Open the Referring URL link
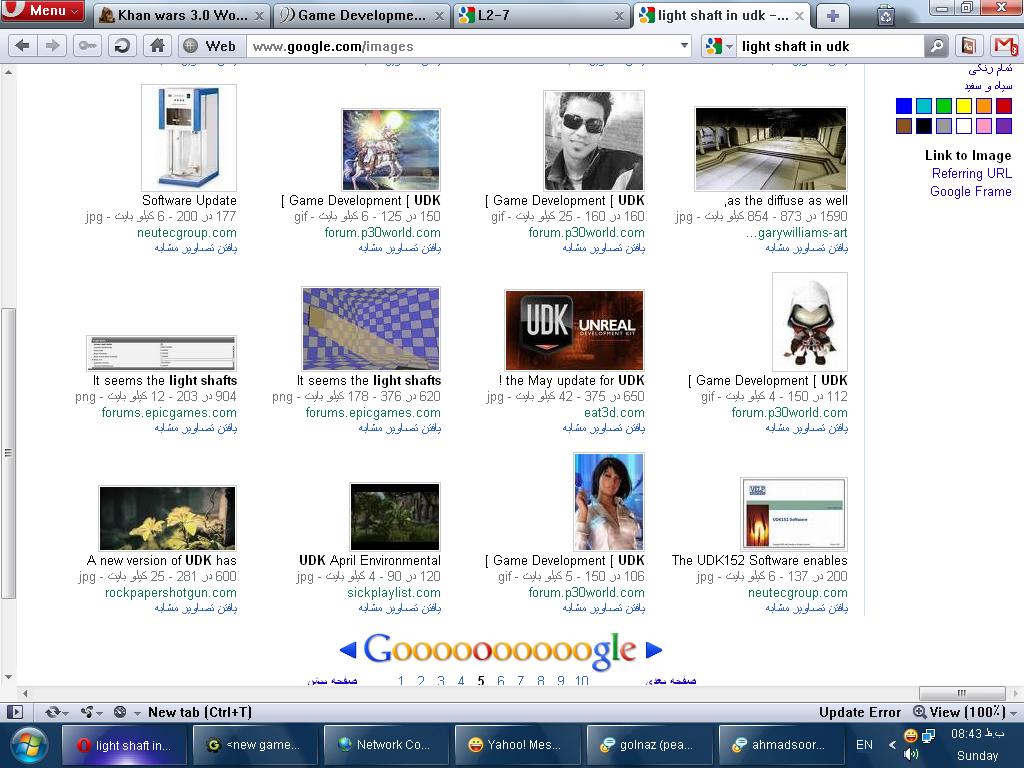Image resolution: width=1024 pixels, height=768 pixels. pyautogui.click(x=971, y=173)
